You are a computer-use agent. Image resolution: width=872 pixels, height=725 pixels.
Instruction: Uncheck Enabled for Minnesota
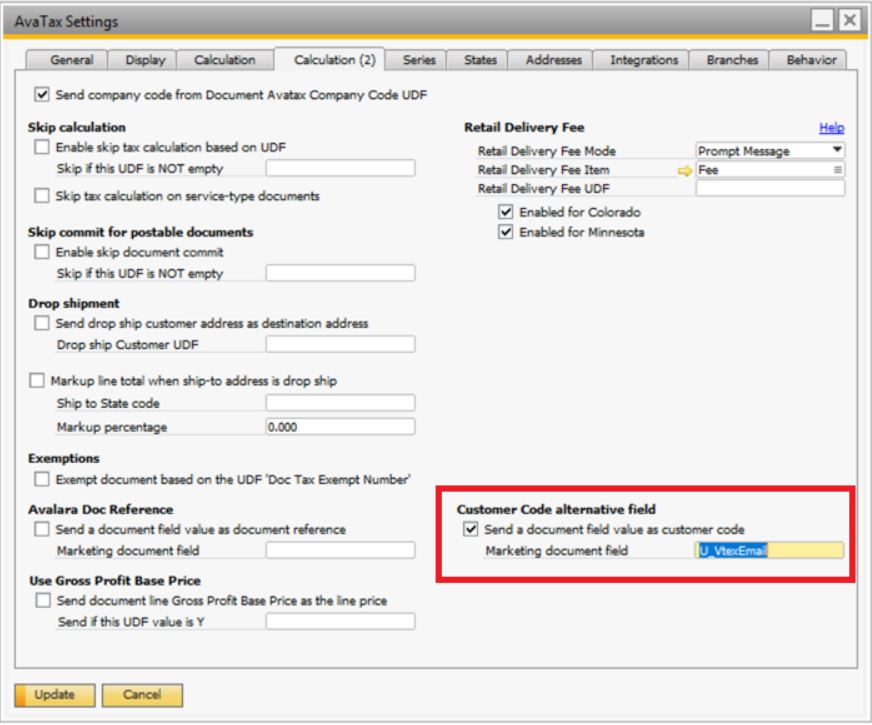506,232
